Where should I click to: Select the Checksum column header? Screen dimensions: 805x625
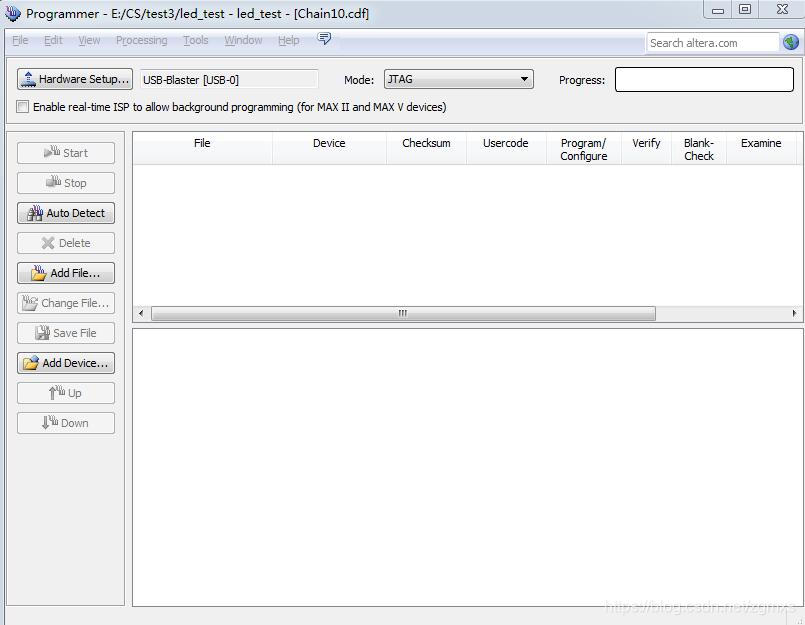(x=426, y=149)
